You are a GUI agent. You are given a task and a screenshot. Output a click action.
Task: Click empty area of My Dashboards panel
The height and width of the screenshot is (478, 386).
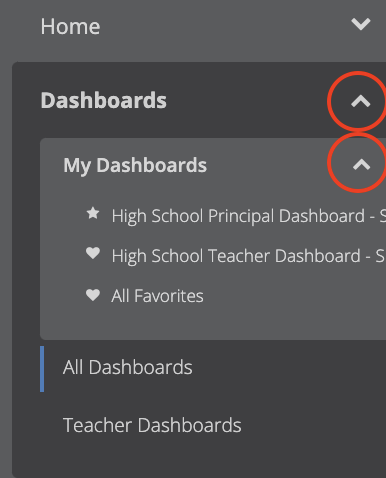click(x=213, y=325)
